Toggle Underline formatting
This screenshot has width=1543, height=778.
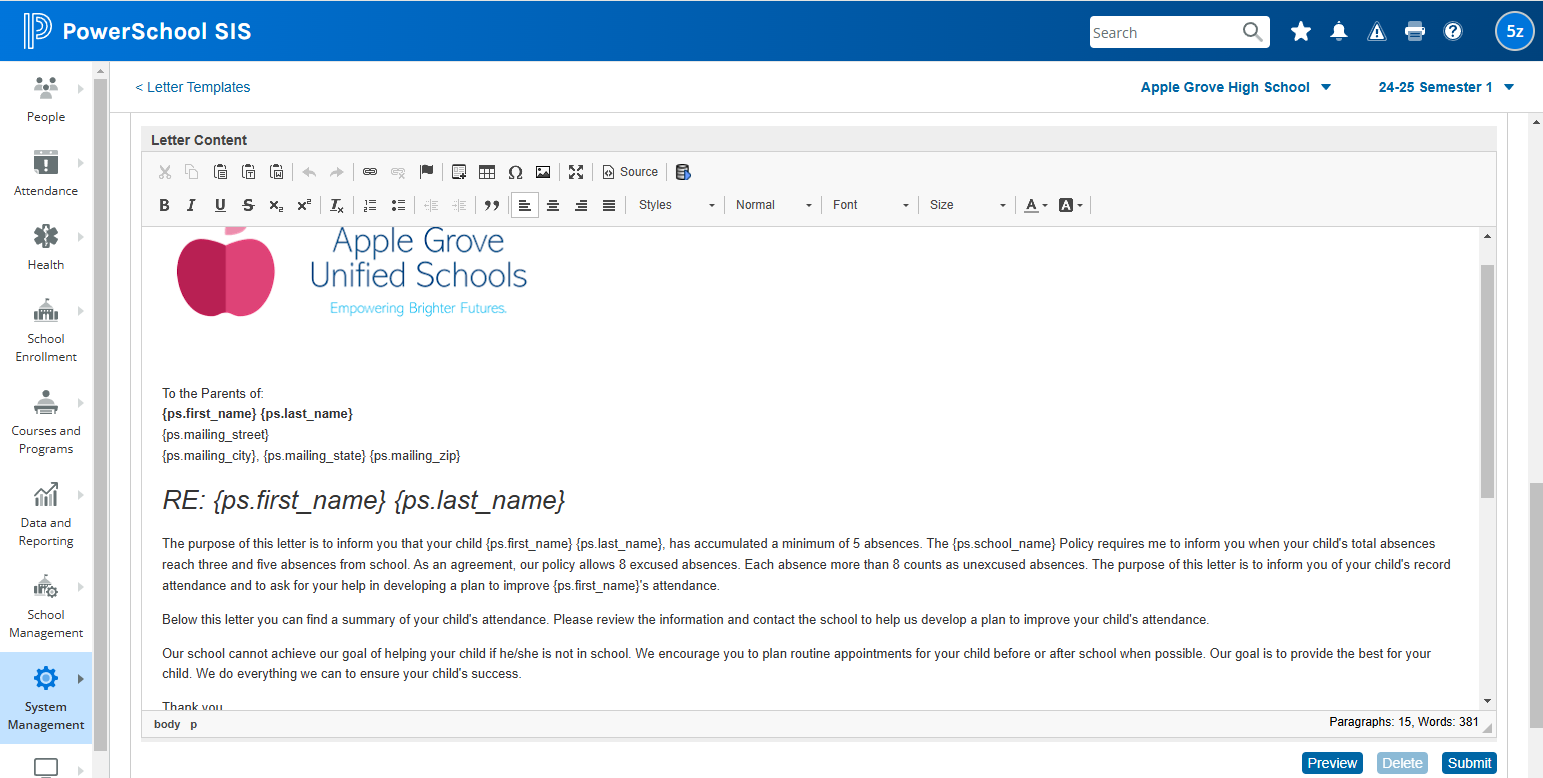coord(220,205)
